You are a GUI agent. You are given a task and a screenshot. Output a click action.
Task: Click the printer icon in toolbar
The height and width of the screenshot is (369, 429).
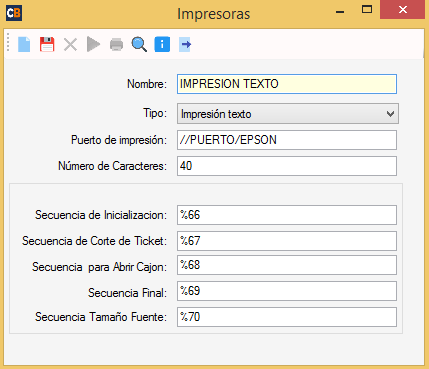[116, 45]
